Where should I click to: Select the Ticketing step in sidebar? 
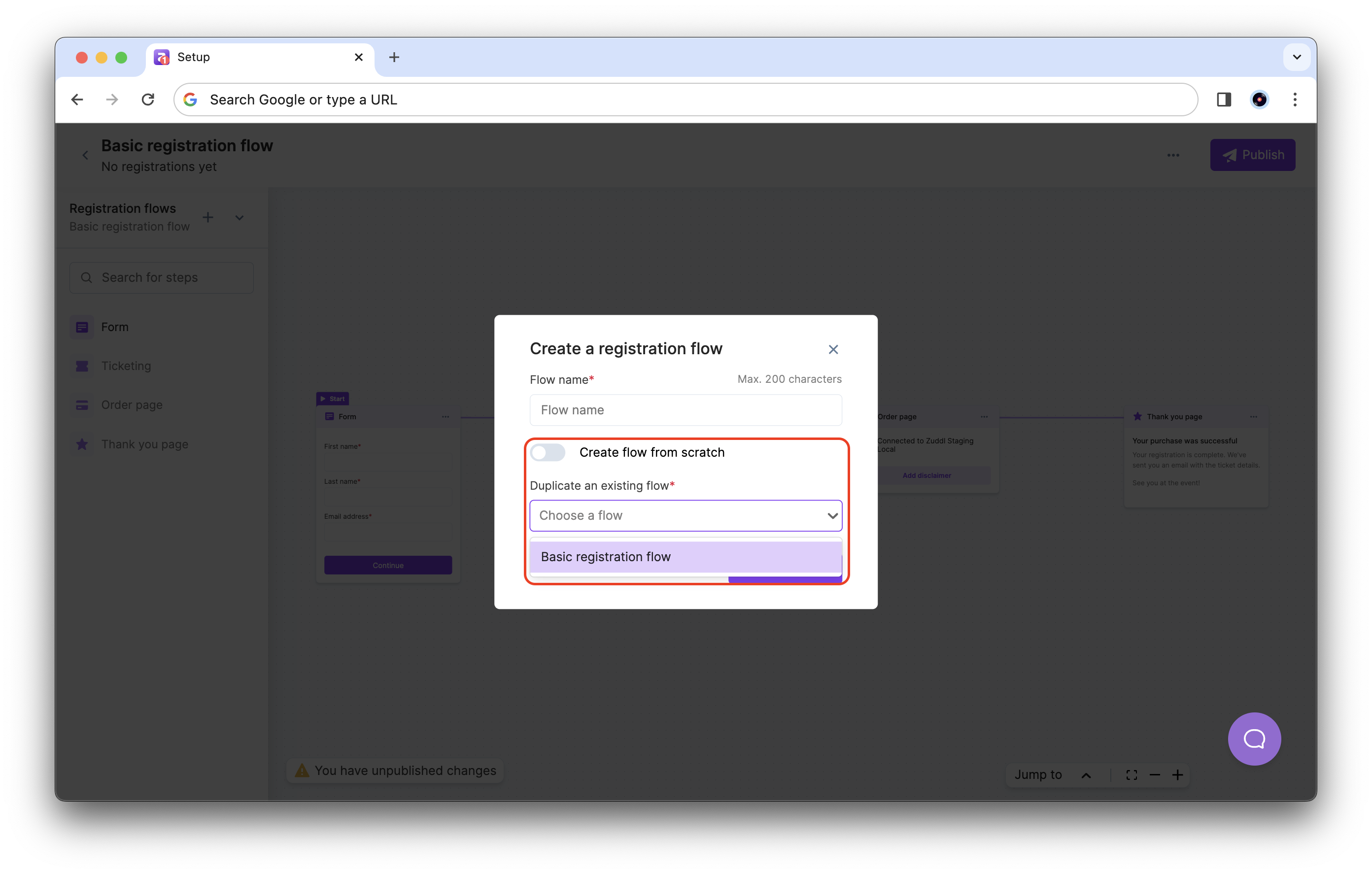point(126,366)
